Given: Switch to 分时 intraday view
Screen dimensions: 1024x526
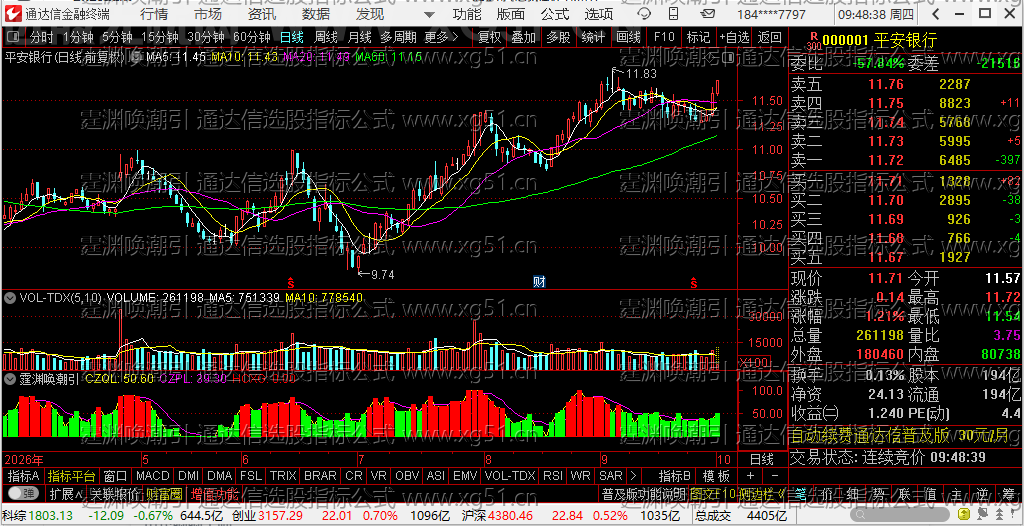Looking at the screenshot, I should coord(42,37).
